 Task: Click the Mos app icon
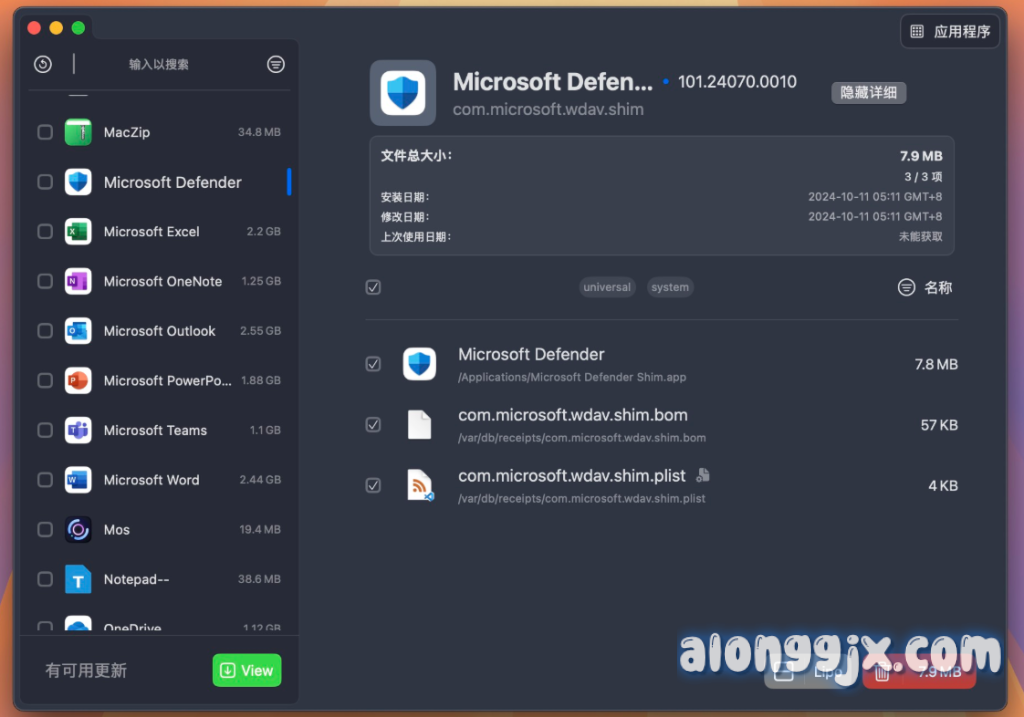(78, 529)
